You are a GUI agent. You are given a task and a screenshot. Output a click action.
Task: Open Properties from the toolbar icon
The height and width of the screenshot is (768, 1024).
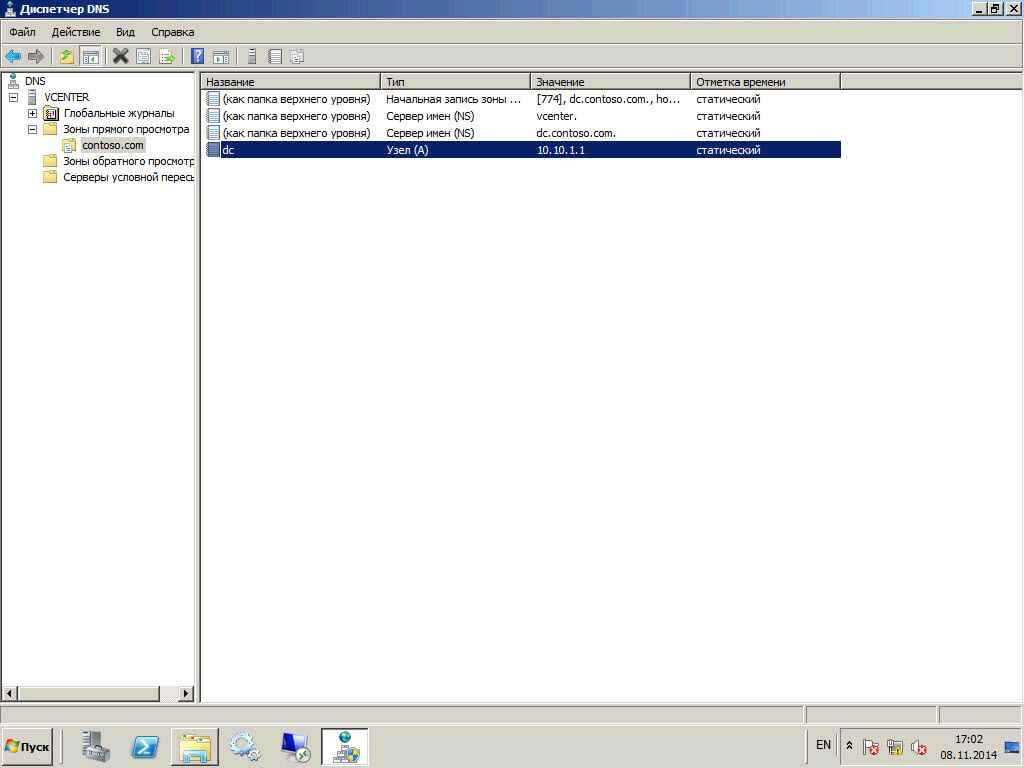[143, 57]
